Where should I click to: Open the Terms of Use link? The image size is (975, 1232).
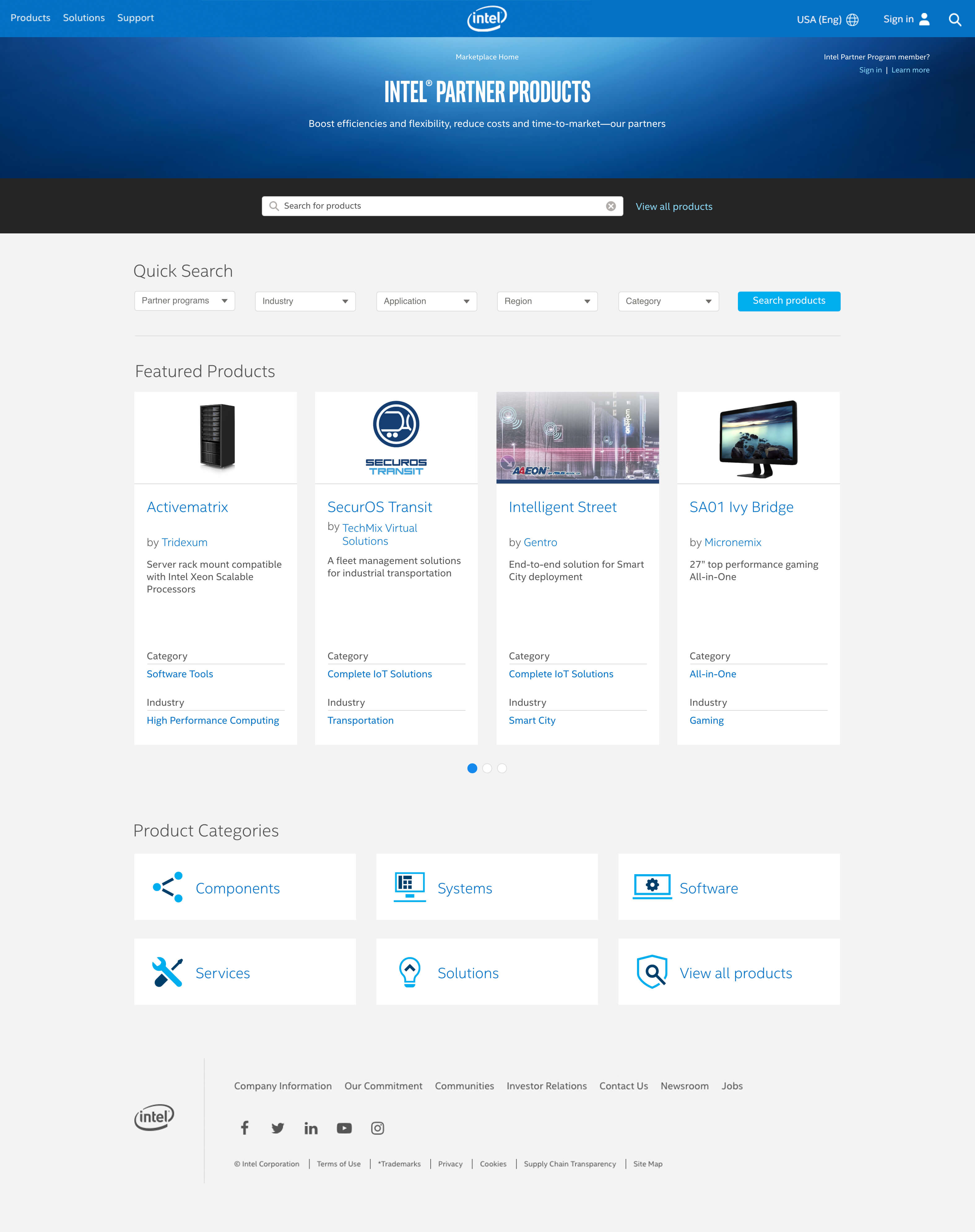tap(339, 1164)
